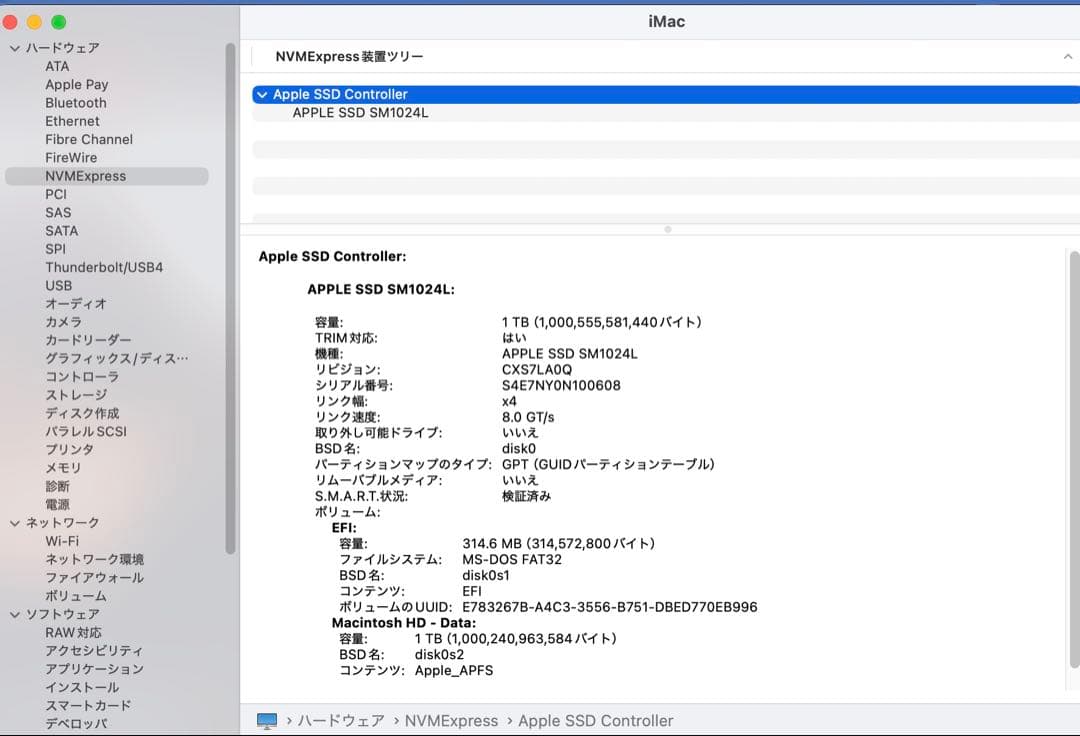Open プリンタ in the sidebar
Viewport: 1080px width, 736px height.
pos(70,450)
